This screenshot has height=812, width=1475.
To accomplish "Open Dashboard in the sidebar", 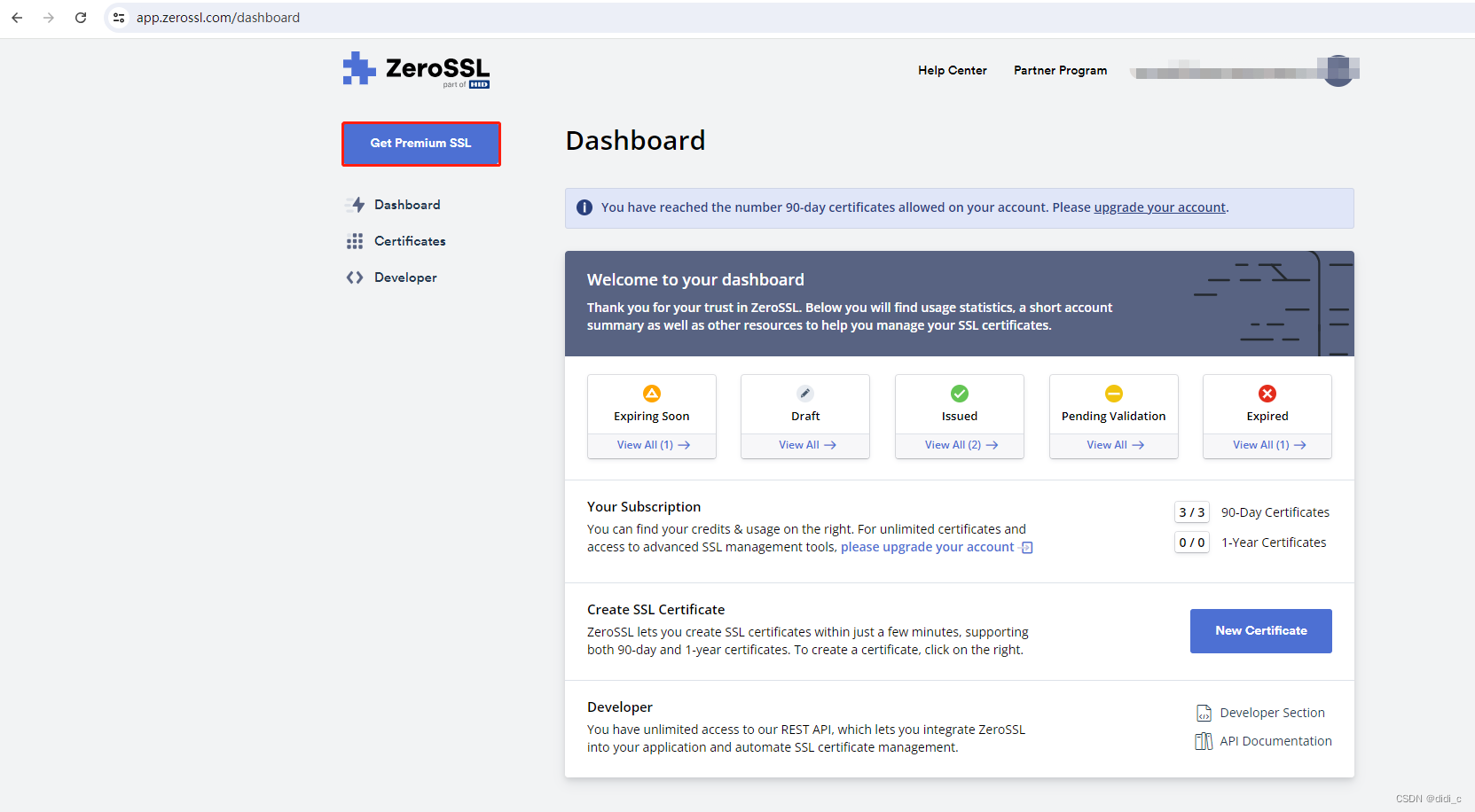I will (407, 205).
